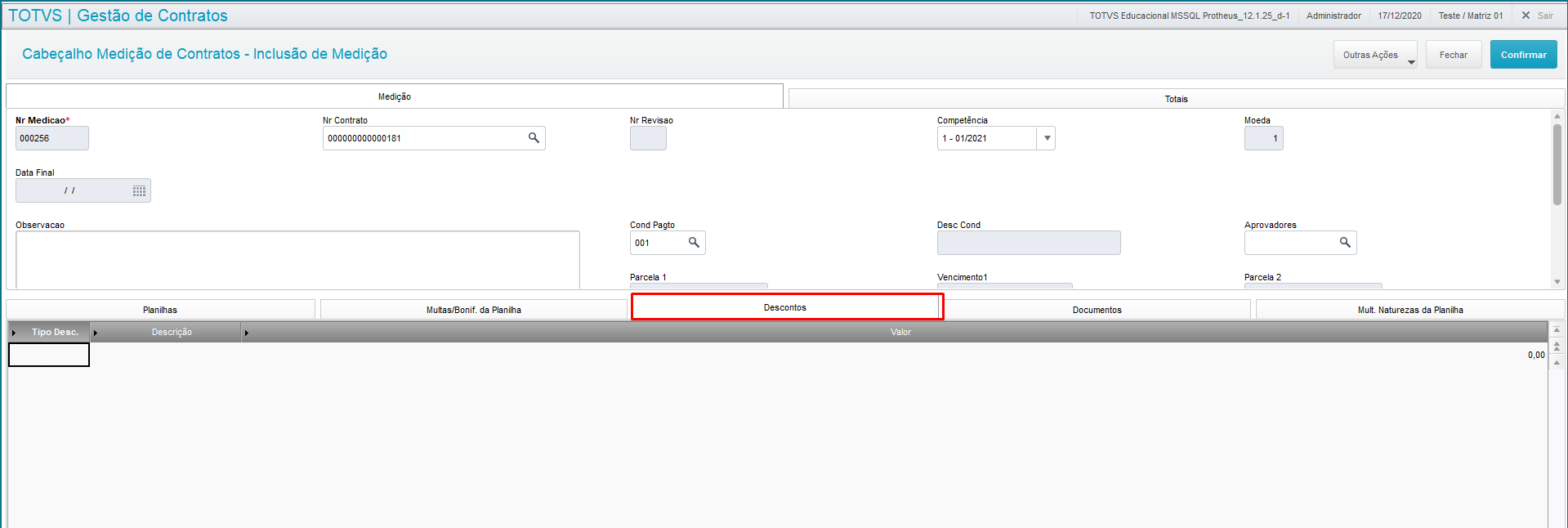Focus the Nr Medicao field

(52, 138)
